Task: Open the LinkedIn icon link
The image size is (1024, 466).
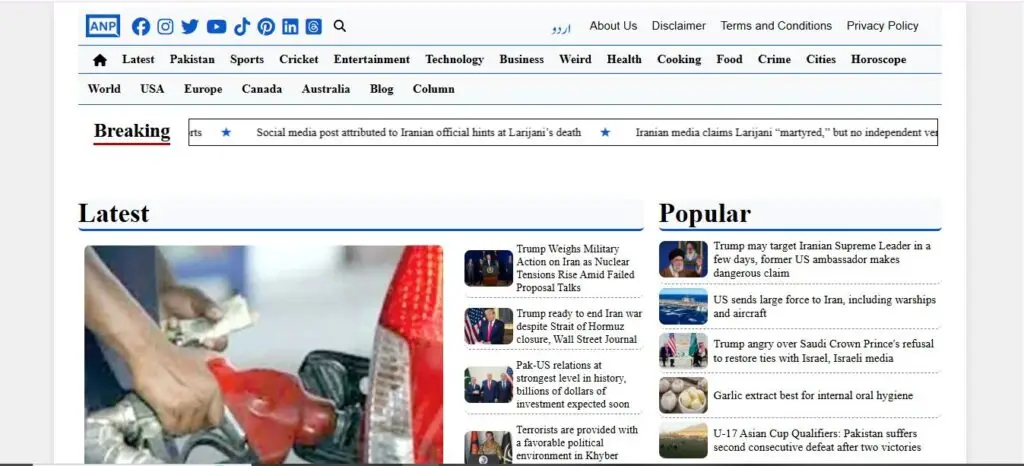Action: [290, 27]
